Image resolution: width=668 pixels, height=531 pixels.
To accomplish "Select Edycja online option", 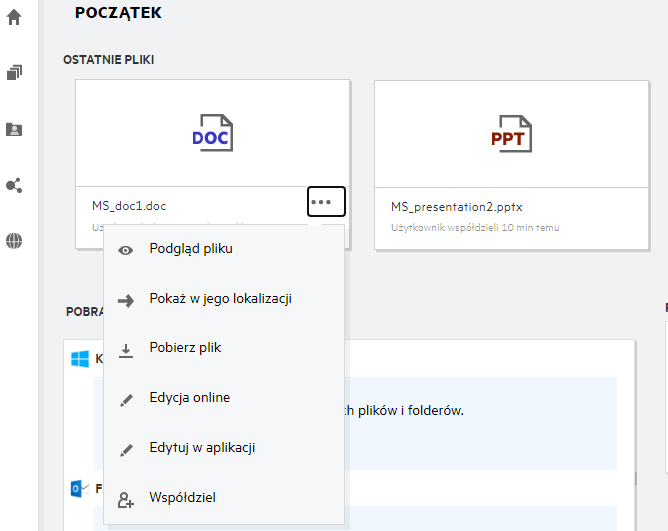I will tap(189, 398).
